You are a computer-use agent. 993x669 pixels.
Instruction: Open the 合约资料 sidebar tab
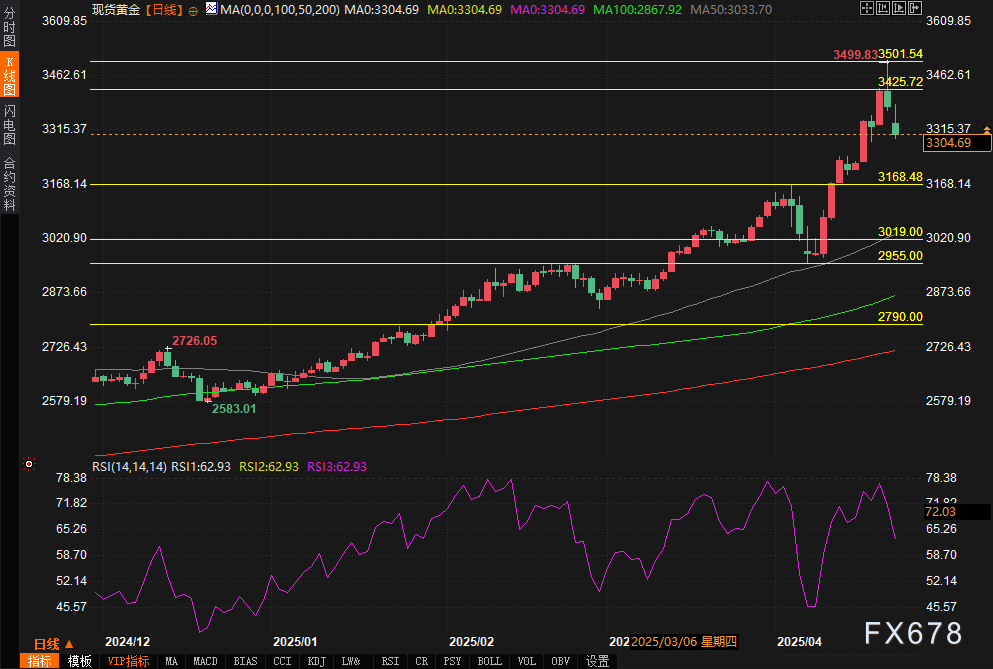tap(9, 183)
